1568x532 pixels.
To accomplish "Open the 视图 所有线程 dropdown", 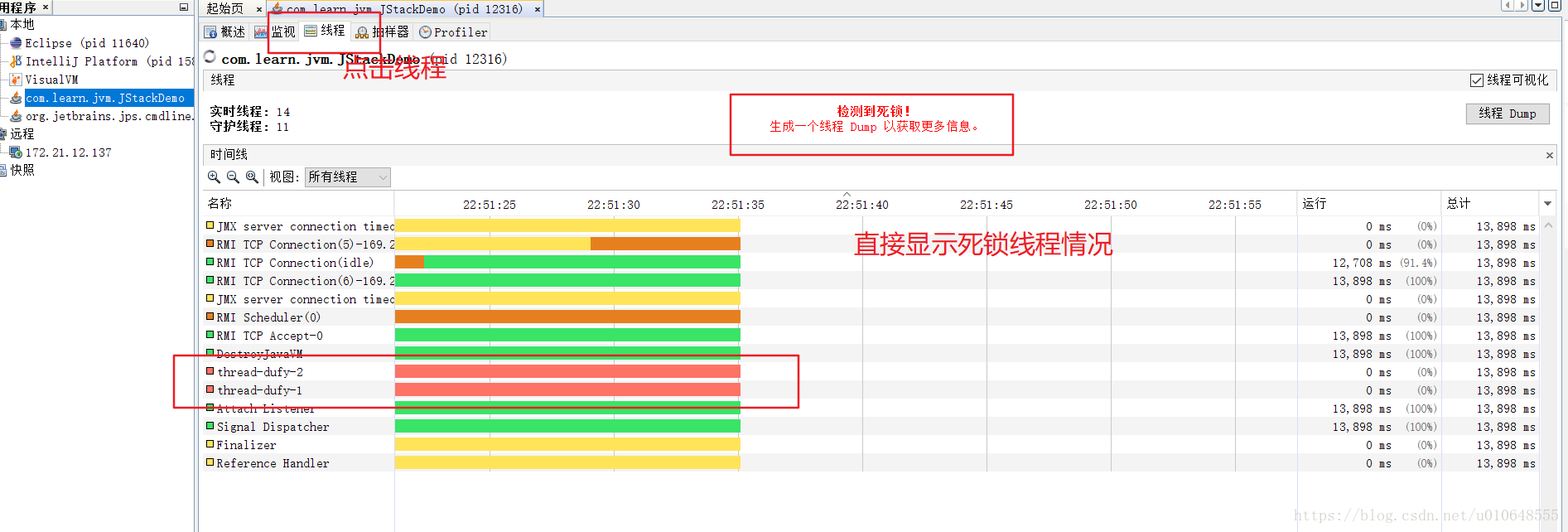I will pos(348,177).
